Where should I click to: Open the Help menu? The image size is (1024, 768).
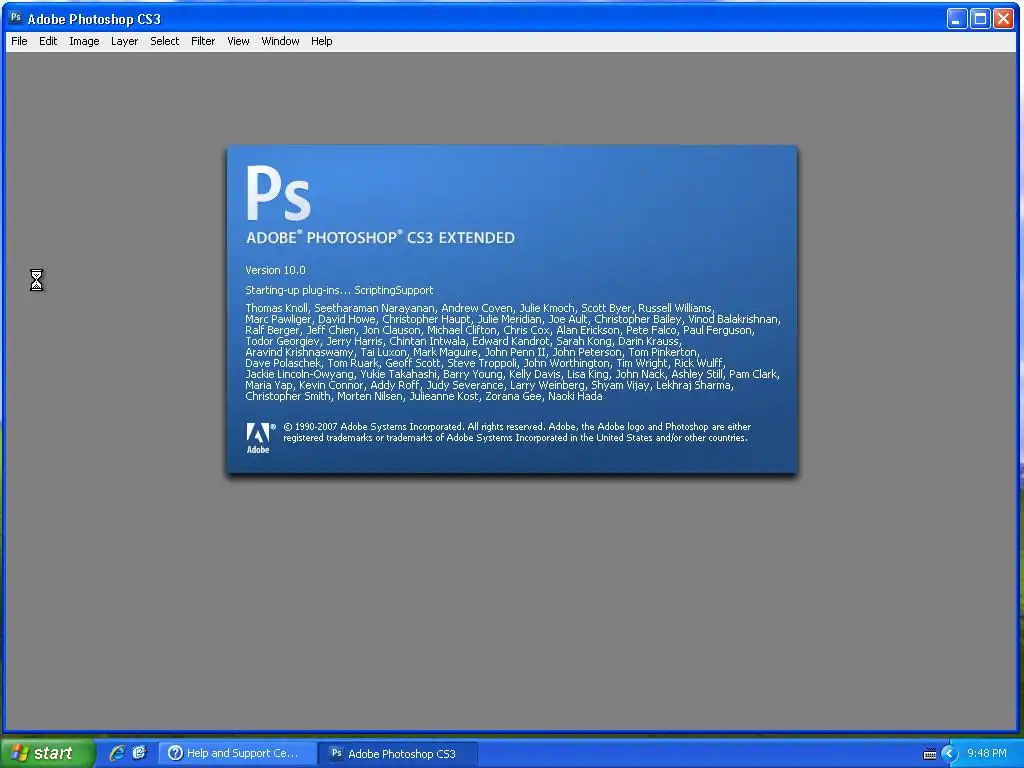pyautogui.click(x=321, y=41)
